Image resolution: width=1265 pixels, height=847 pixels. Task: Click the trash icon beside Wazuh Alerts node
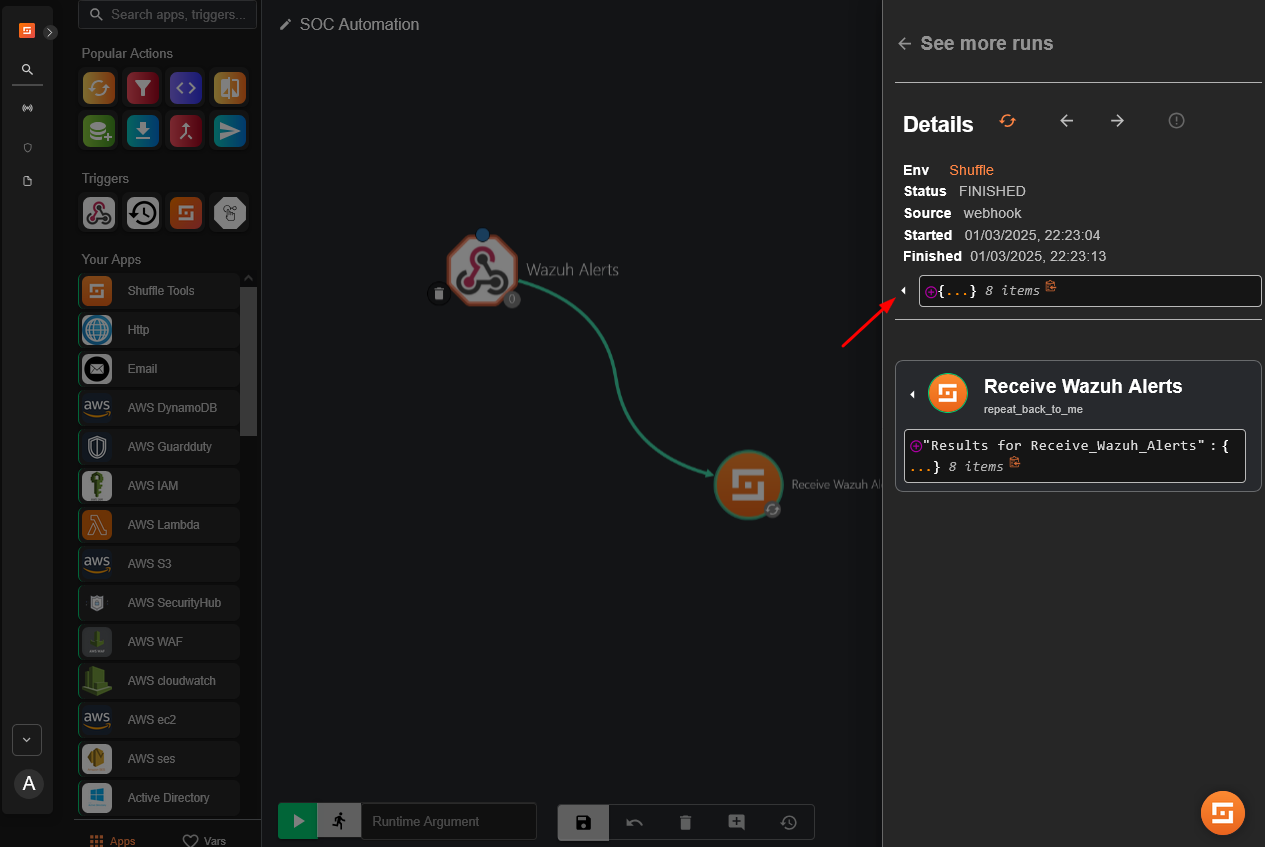tap(438, 293)
